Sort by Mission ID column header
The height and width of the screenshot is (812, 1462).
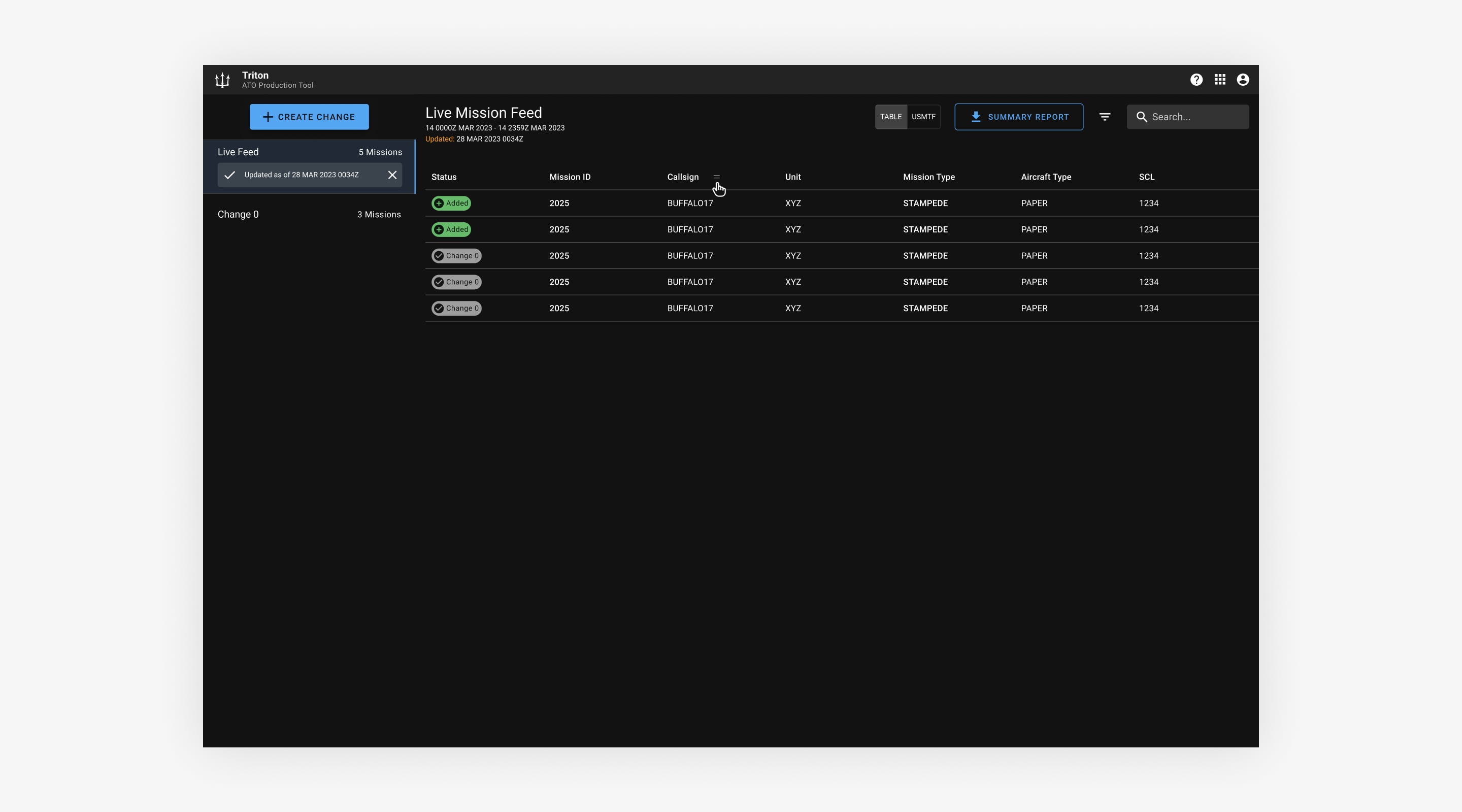[x=569, y=177]
